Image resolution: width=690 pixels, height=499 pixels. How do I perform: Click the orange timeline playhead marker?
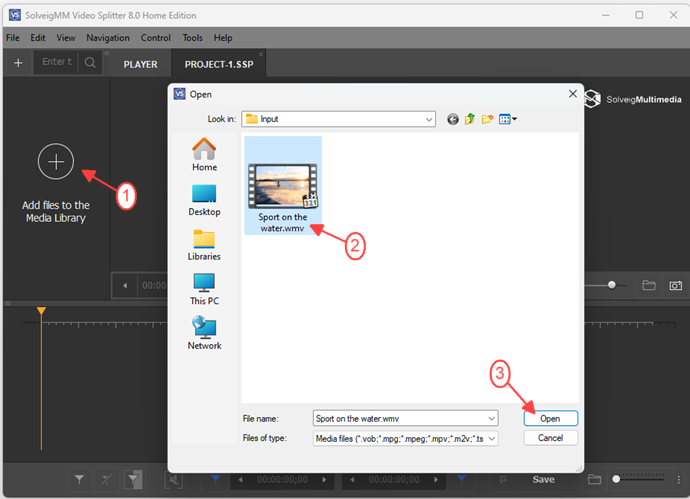click(41, 311)
